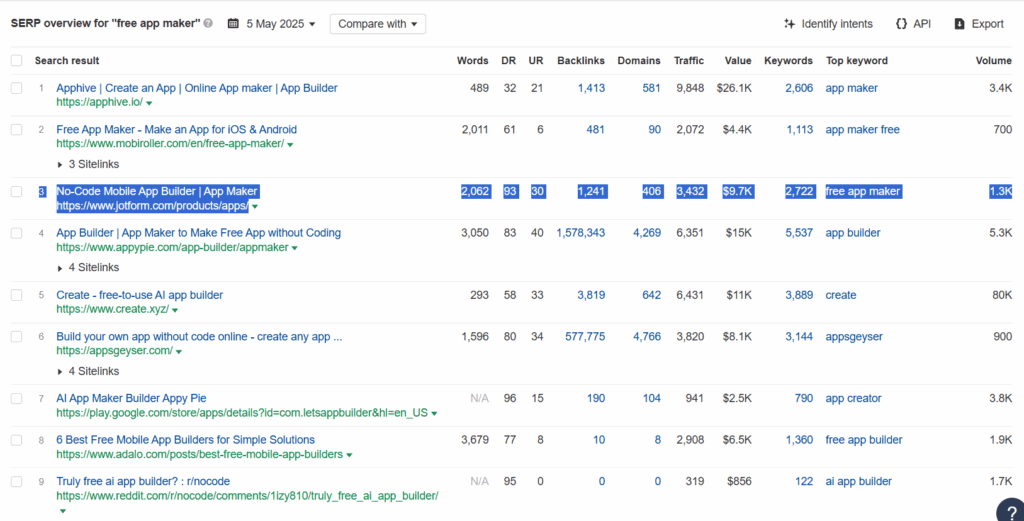
Task: Open URL dropdown arrow for play.google.com link
Action: 434,414
